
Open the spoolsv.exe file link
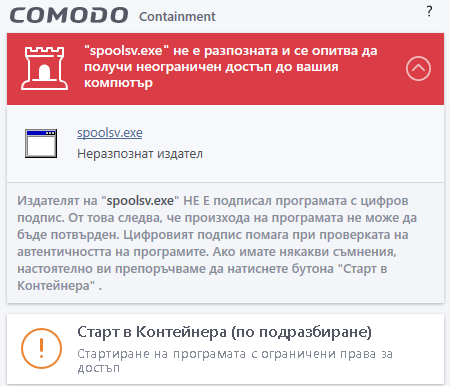pos(110,133)
